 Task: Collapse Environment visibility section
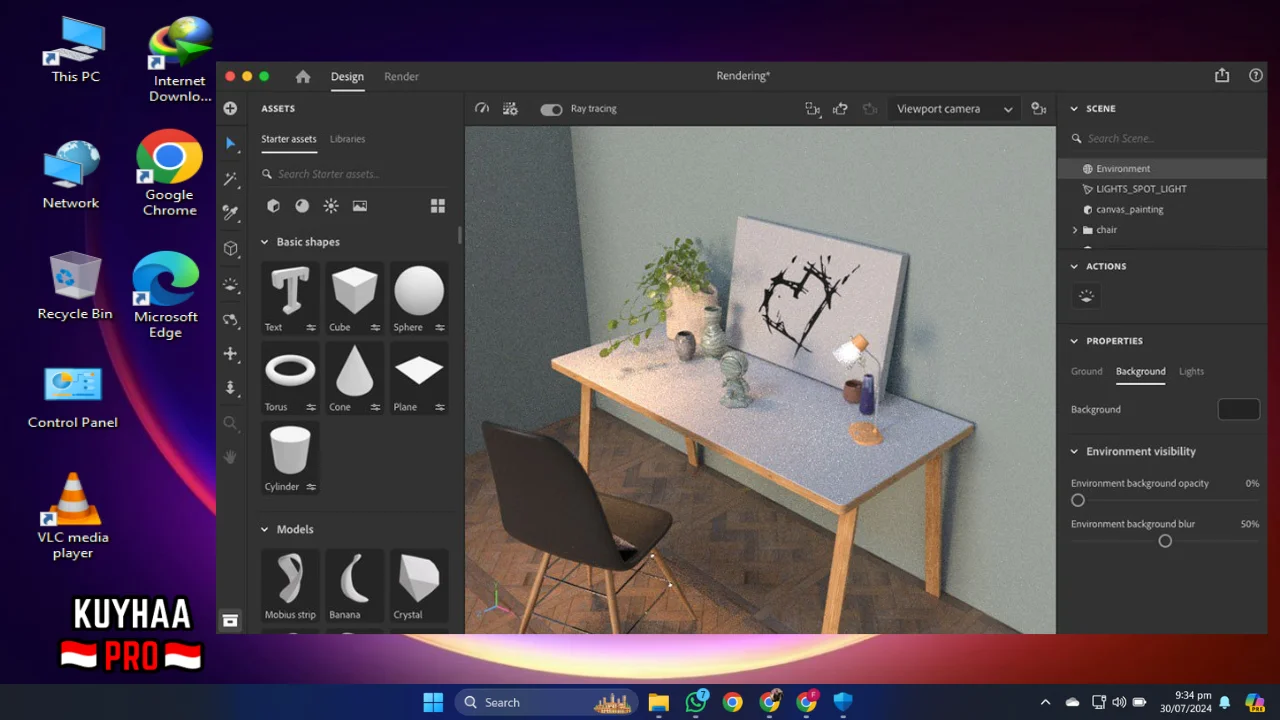[x=1075, y=451]
